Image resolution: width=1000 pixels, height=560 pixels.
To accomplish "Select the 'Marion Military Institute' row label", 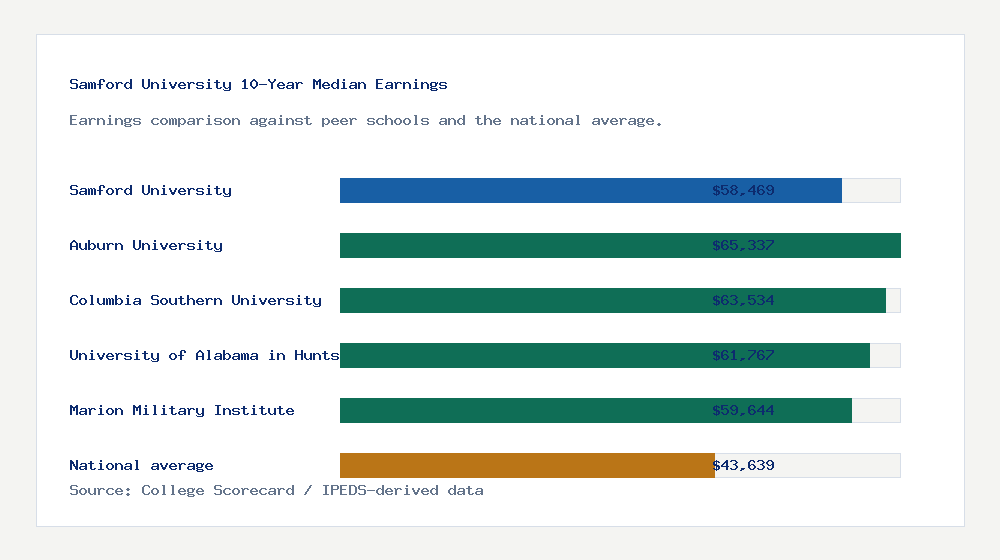I will [x=182, y=410].
